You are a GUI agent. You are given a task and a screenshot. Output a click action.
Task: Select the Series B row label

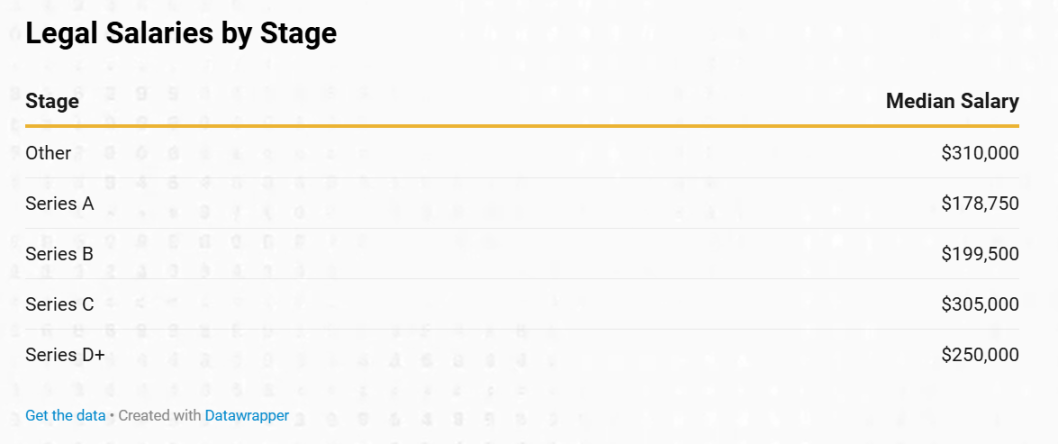[x=59, y=254]
